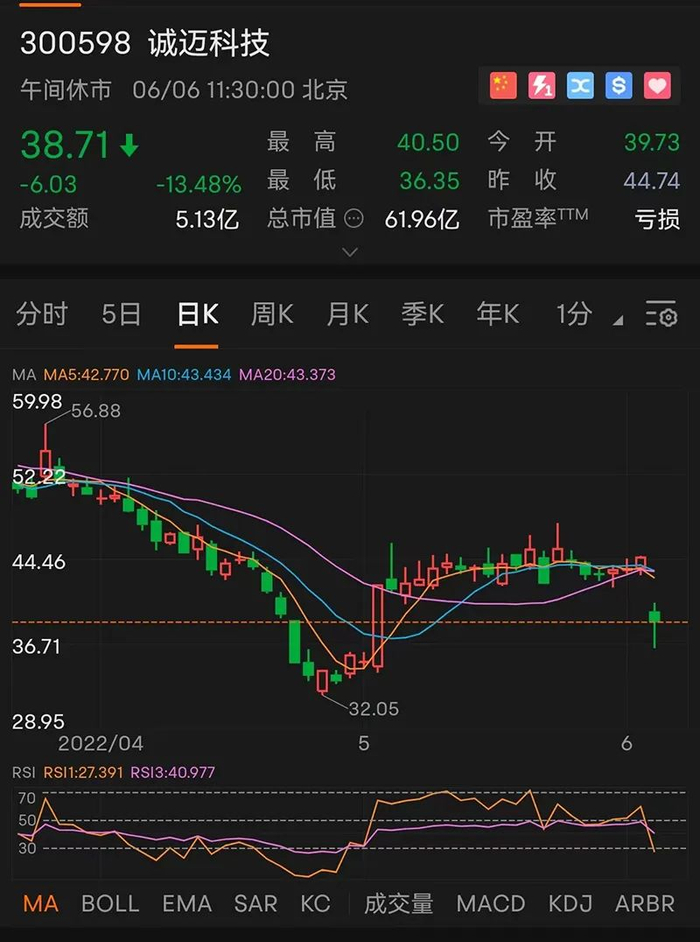Tap the 2022/04 date axis label

click(100, 744)
